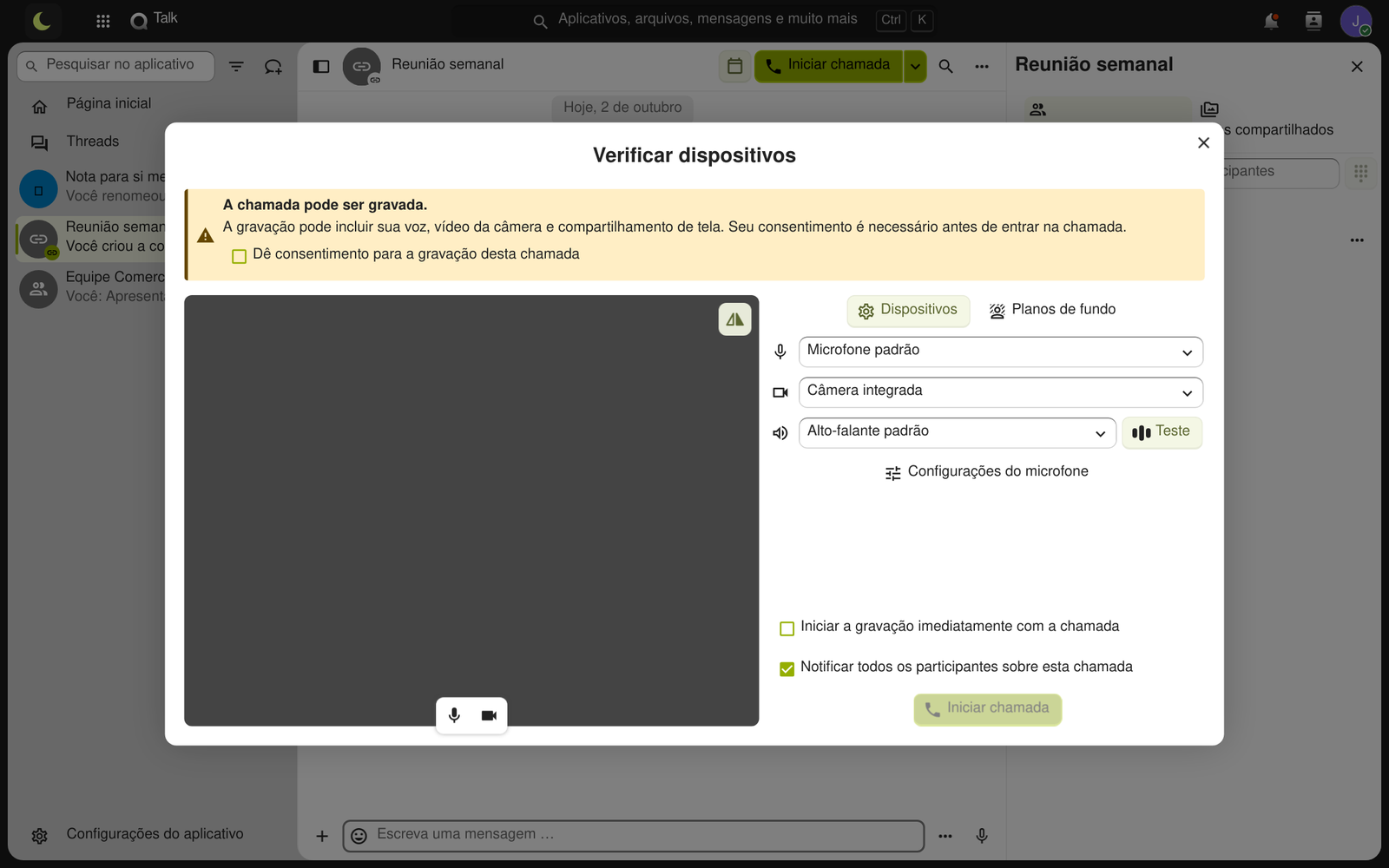
Task: Toggle the navigation sidebar icon
Action: coord(321,67)
